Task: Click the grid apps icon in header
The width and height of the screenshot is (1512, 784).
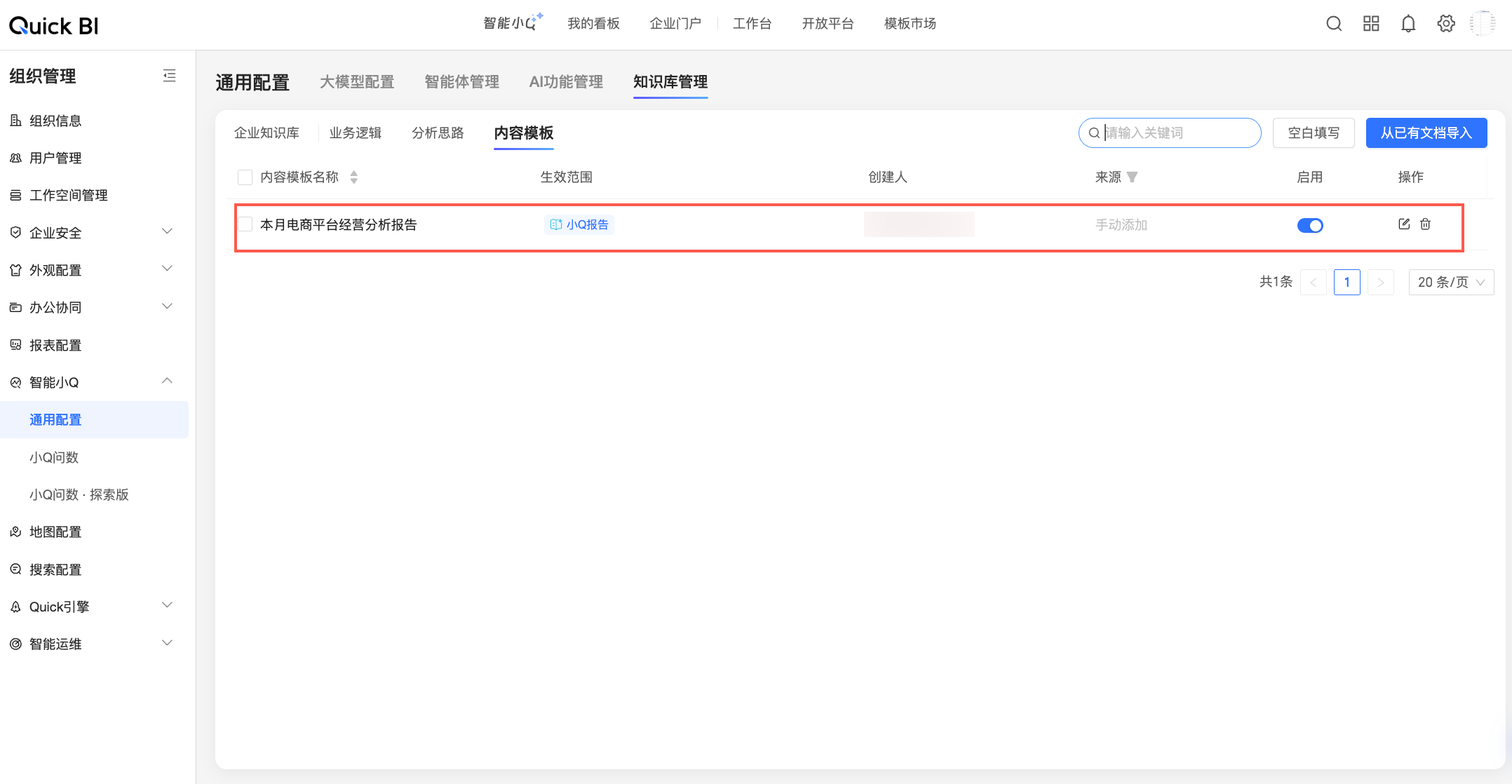Action: [1370, 24]
